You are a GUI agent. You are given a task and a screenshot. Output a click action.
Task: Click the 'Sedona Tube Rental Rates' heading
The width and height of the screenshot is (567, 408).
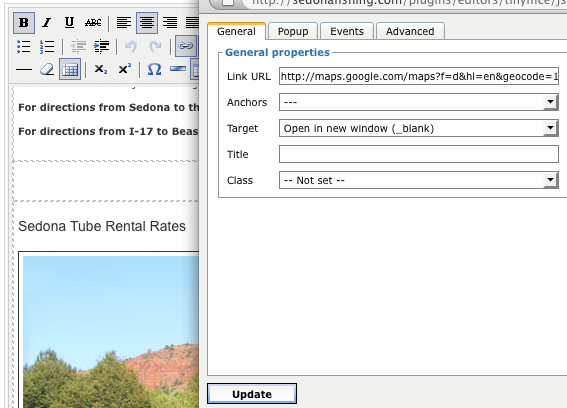(102, 226)
